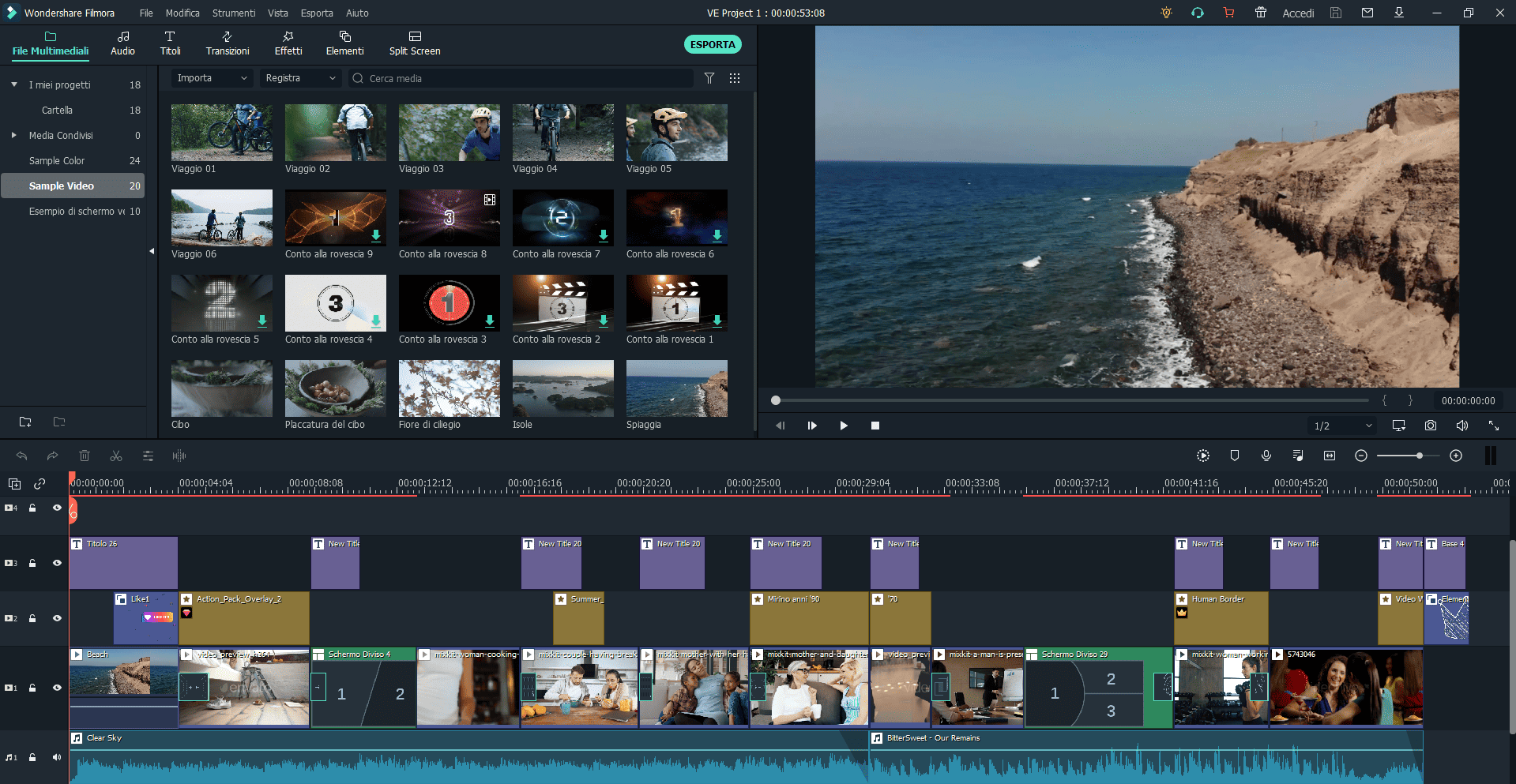Select the Split scissors tool in the timeline toolbar
Screen dimensions: 1516x784
pos(116,456)
